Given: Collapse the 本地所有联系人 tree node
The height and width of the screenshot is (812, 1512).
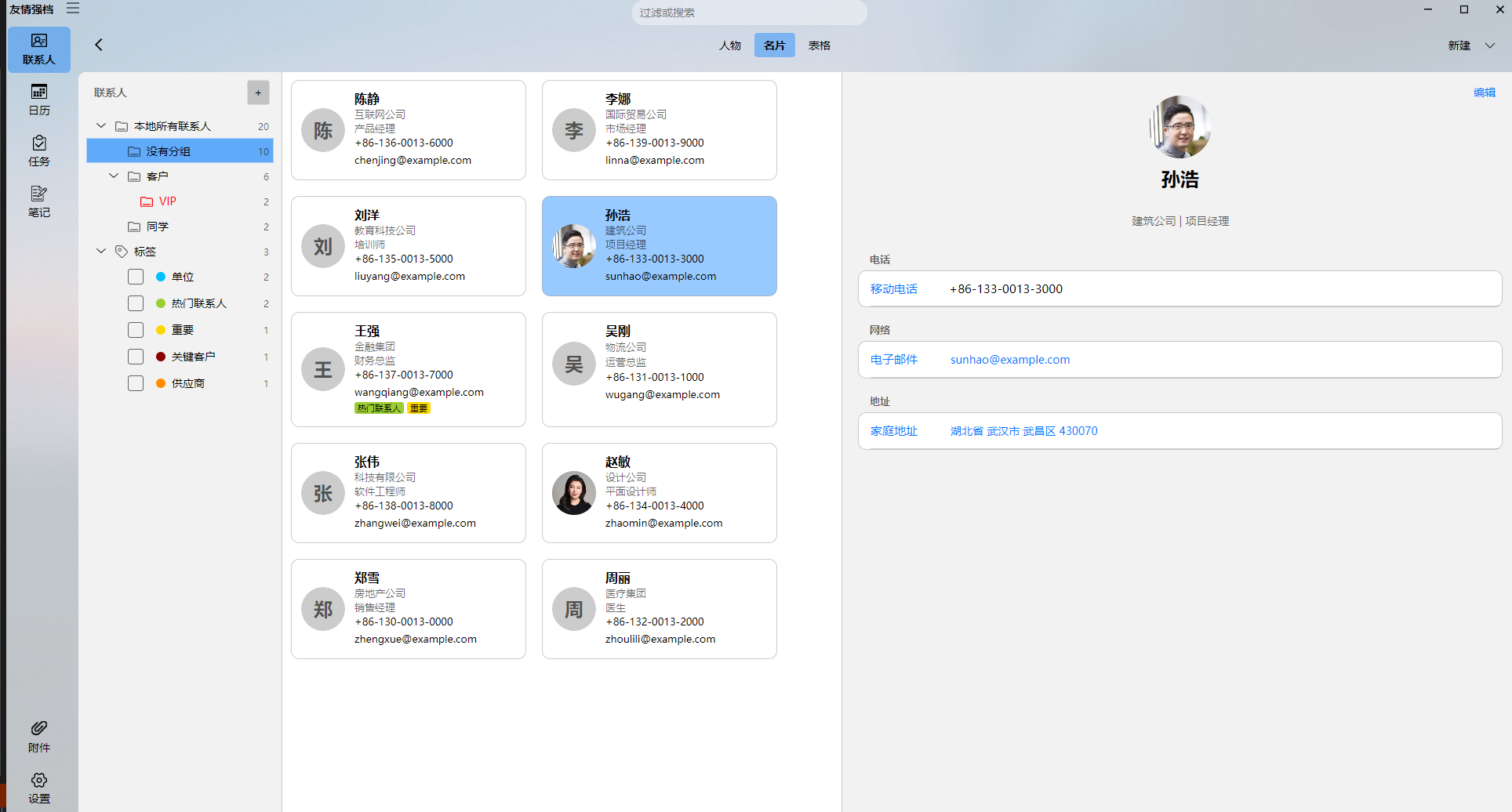Looking at the screenshot, I should tap(101, 126).
